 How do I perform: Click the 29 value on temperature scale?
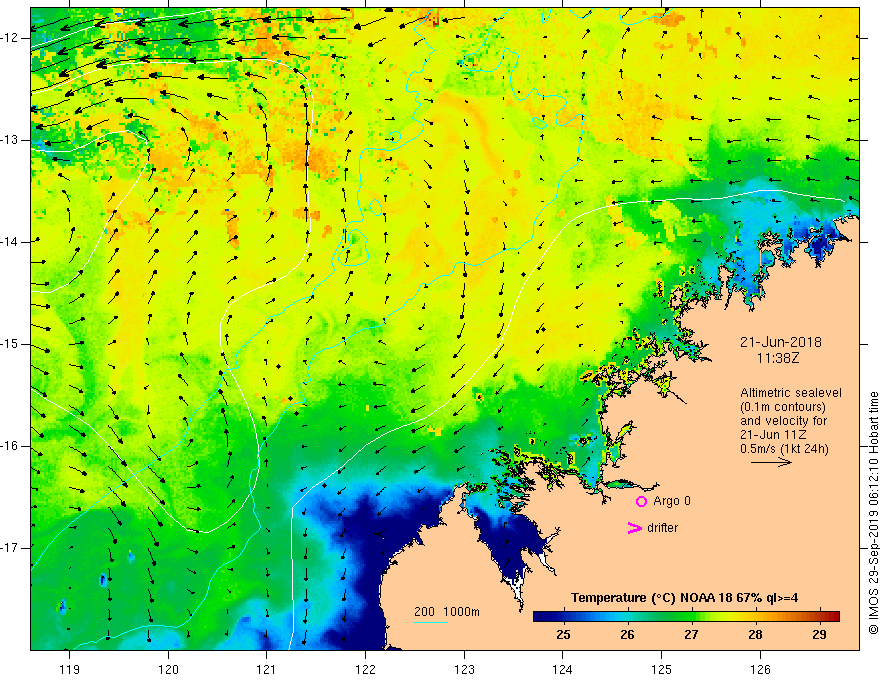(819, 634)
